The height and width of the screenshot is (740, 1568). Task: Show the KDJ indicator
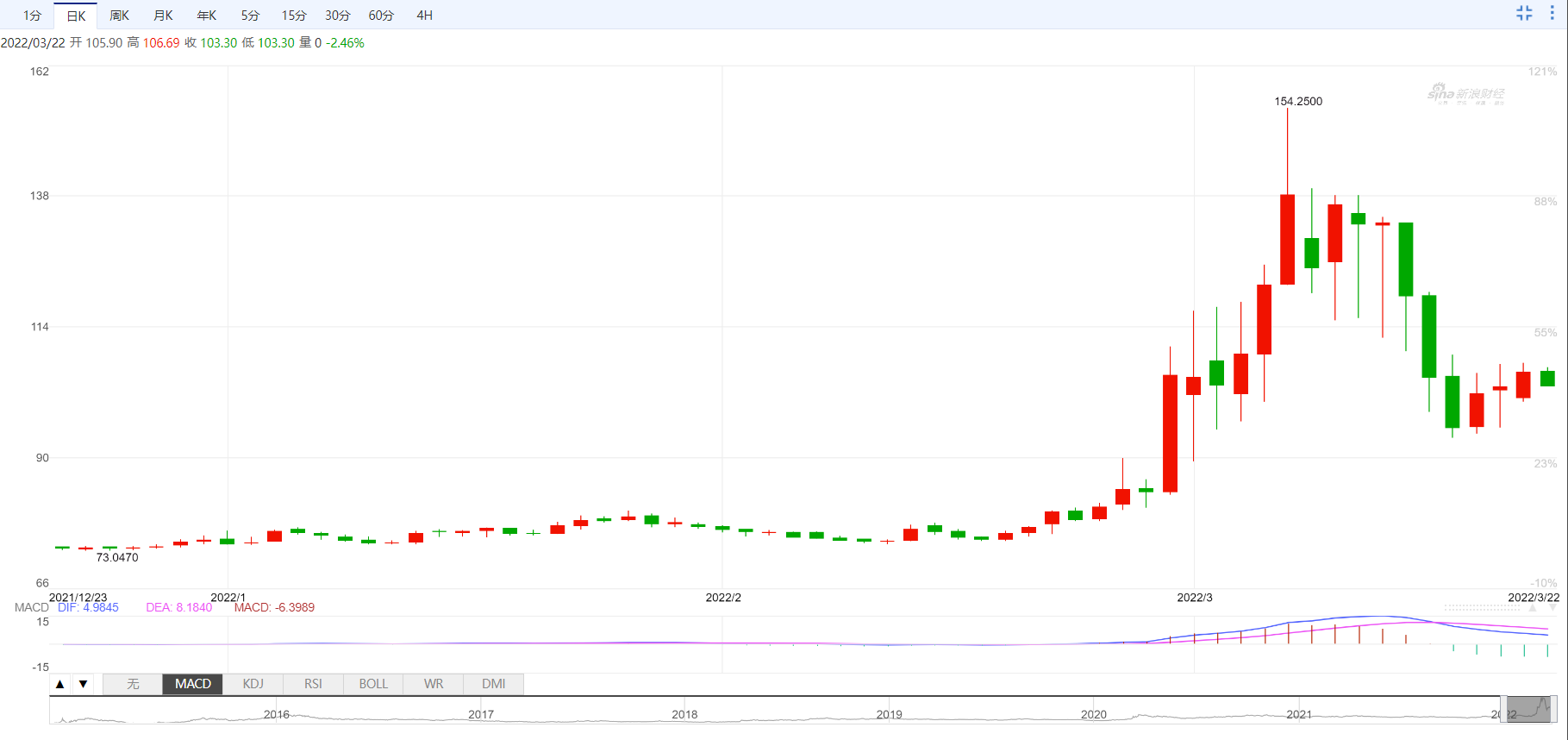pyautogui.click(x=253, y=684)
